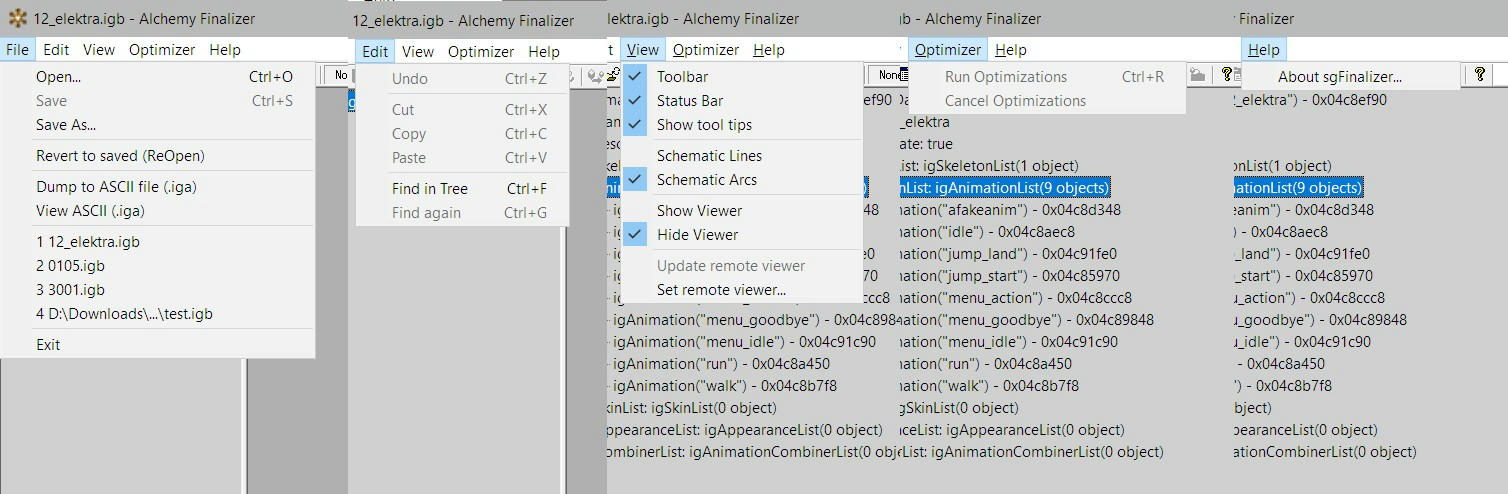Screen dimensions: 1508x494
Task: Click 'gSkinList(0 object)' row under Optimizer panel
Action: [x=960, y=408]
